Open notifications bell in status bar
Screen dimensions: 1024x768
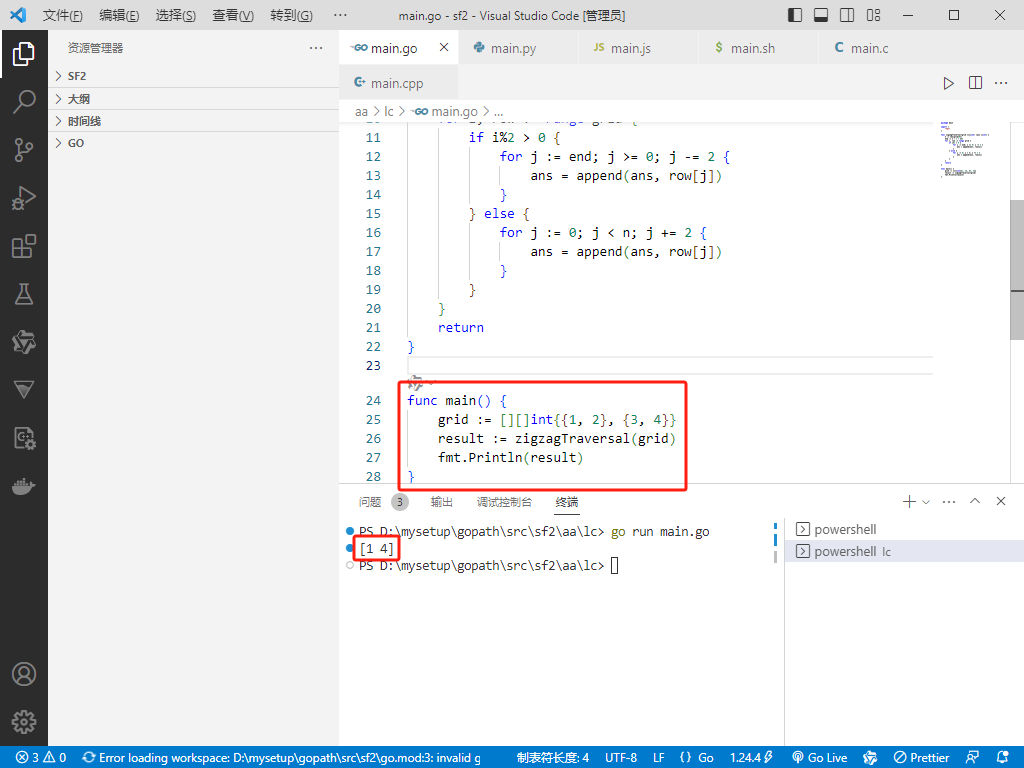[1003, 758]
